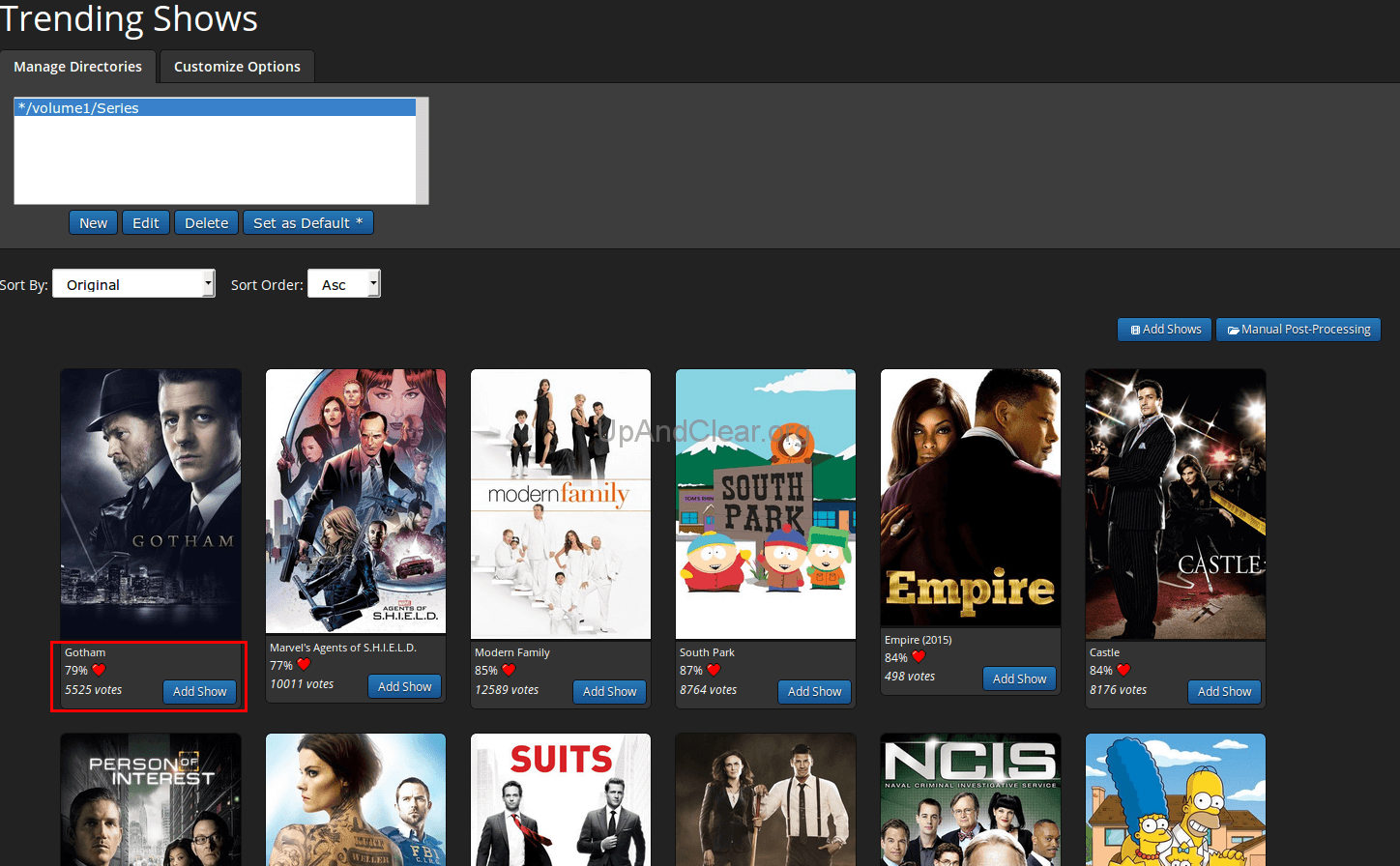
Task: Select the Manage Directories tab
Action: click(77, 67)
